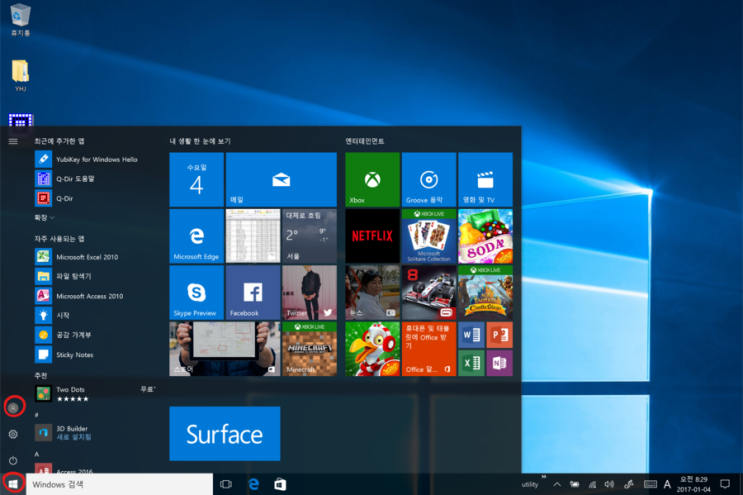Open the News tile with woman photo
The height and width of the screenshot is (495, 743).
[x=372, y=292]
